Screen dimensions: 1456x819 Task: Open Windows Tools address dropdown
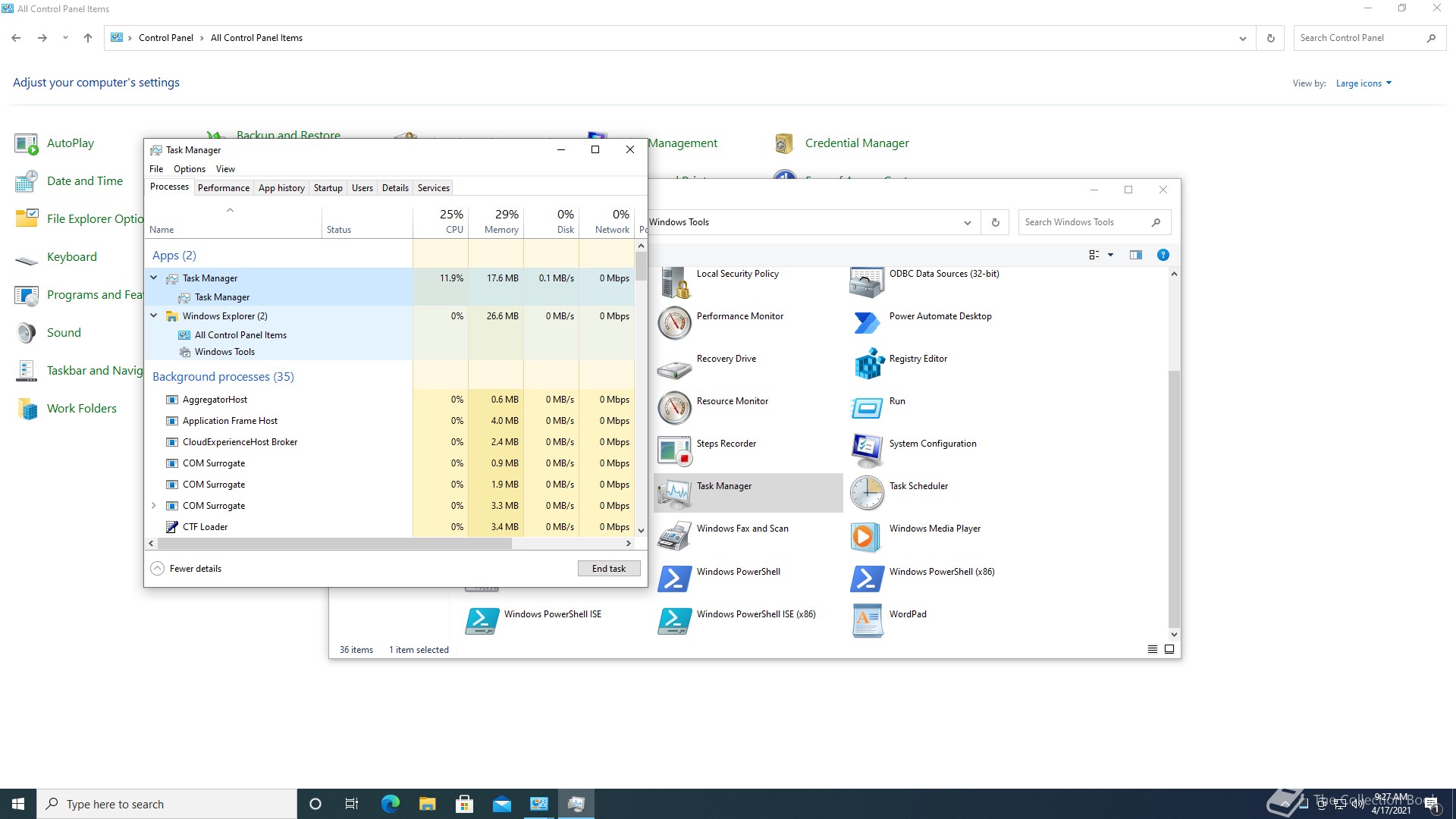click(x=967, y=223)
